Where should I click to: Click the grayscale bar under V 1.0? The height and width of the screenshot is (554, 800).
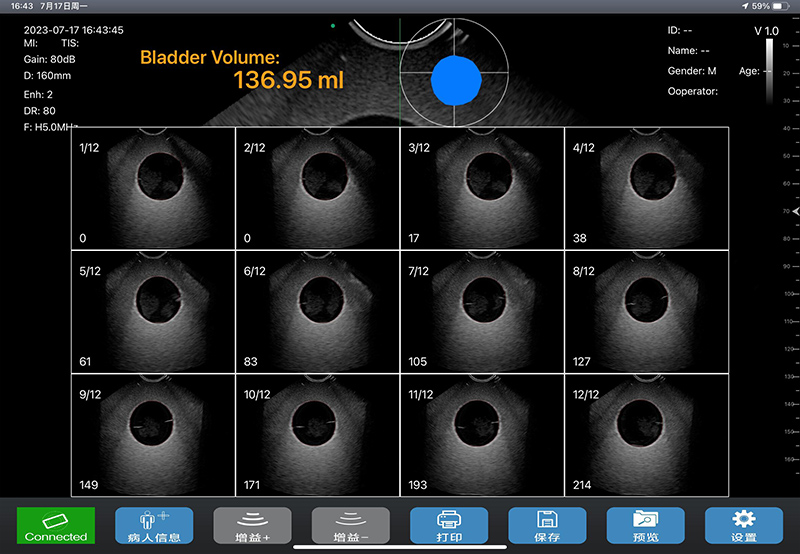769,70
